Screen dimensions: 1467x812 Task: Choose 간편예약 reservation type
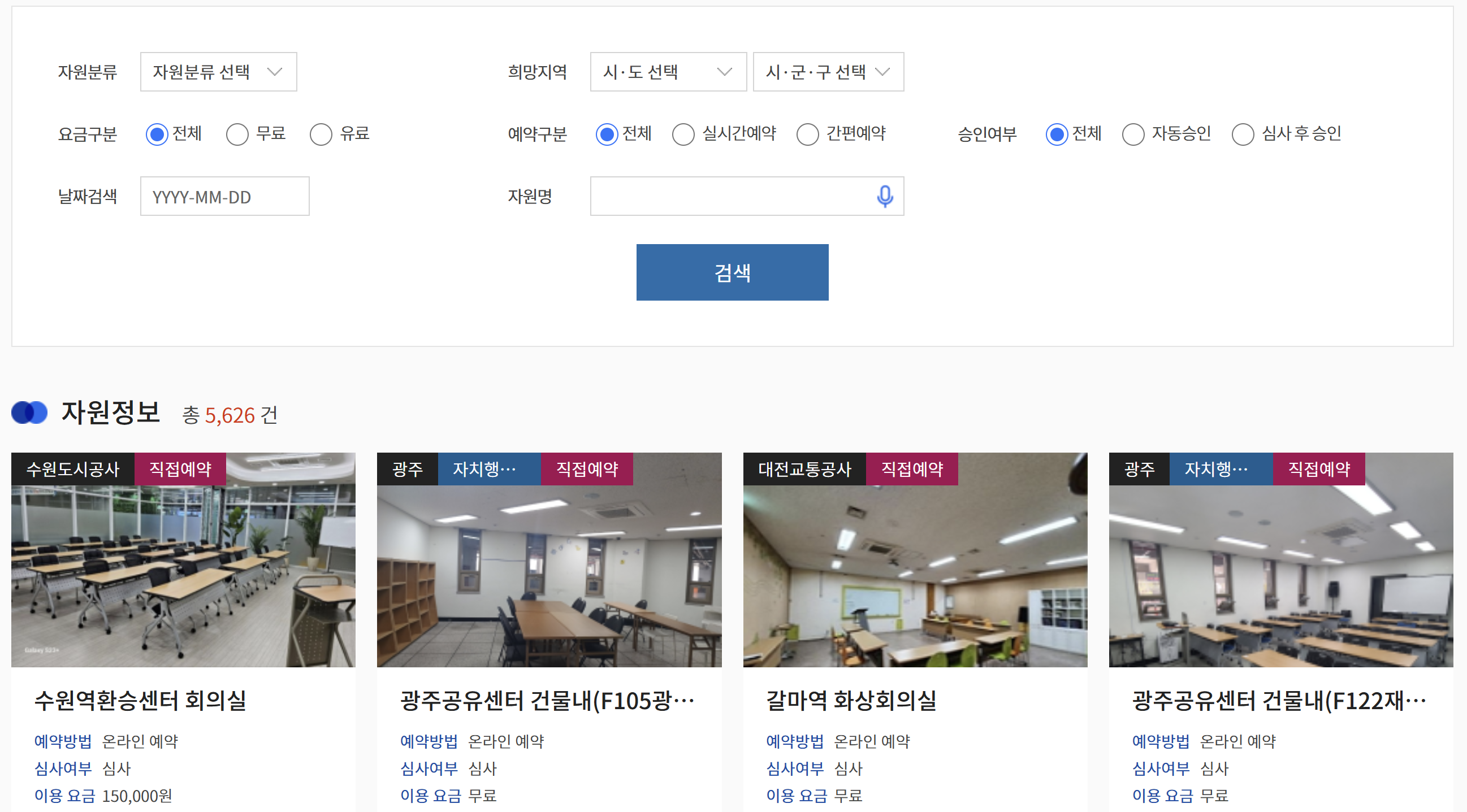click(807, 134)
